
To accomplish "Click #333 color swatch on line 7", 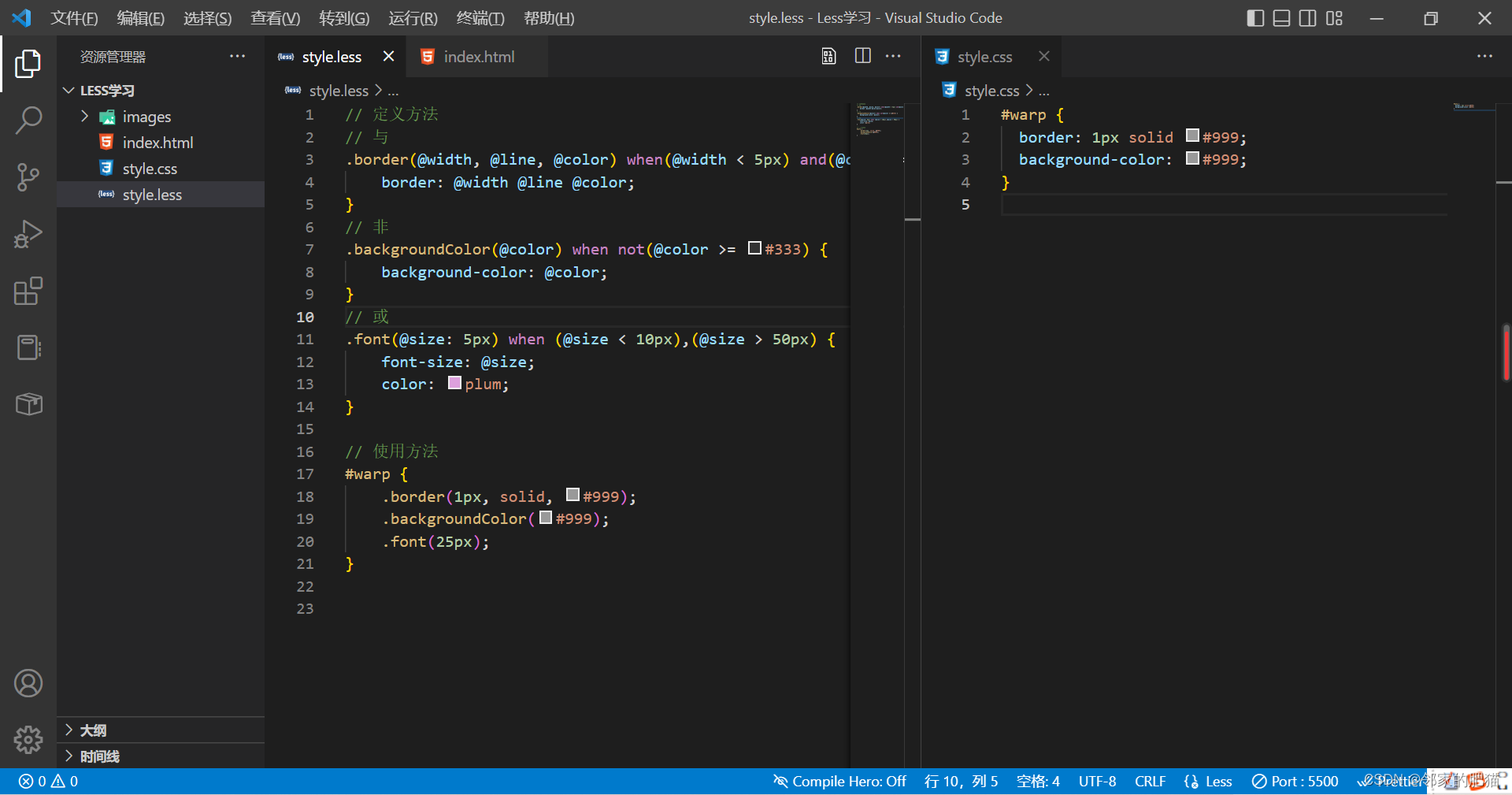I will pyautogui.click(x=754, y=248).
